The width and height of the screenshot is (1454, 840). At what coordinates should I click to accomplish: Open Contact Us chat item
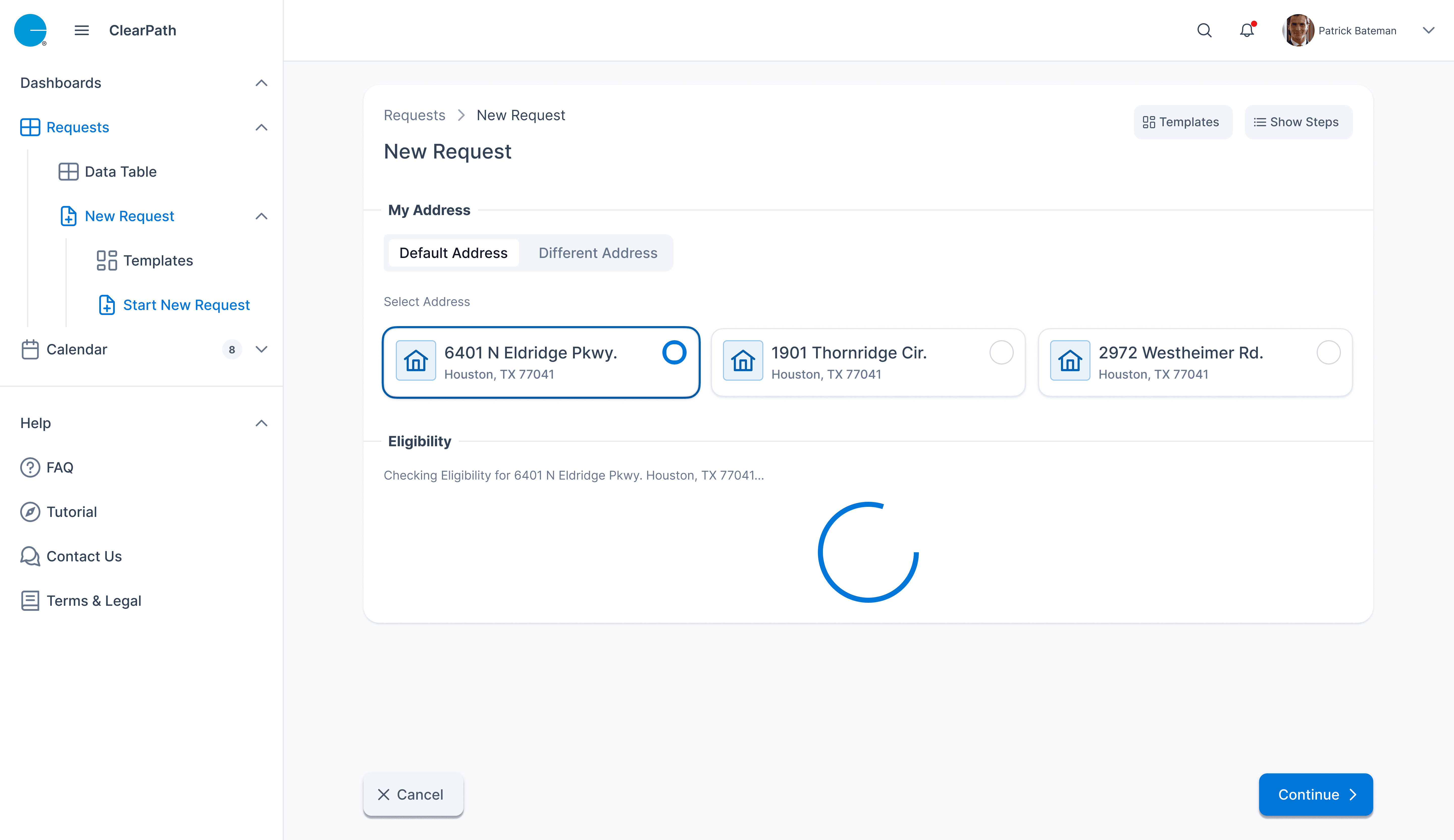(84, 556)
